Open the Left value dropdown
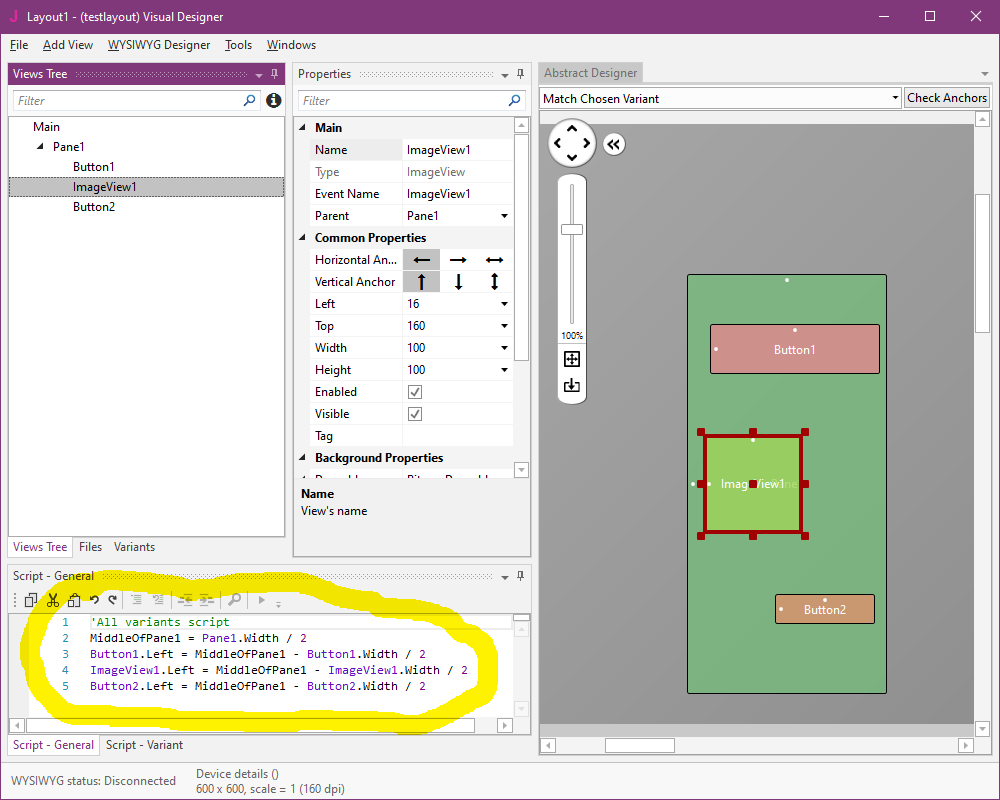This screenshot has height=800, width=1000. pos(504,304)
